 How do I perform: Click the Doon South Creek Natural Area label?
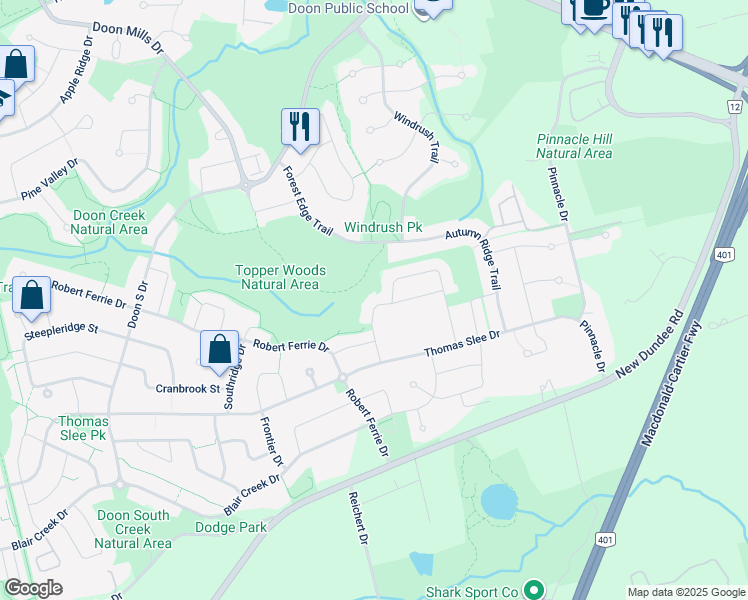(133, 529)
